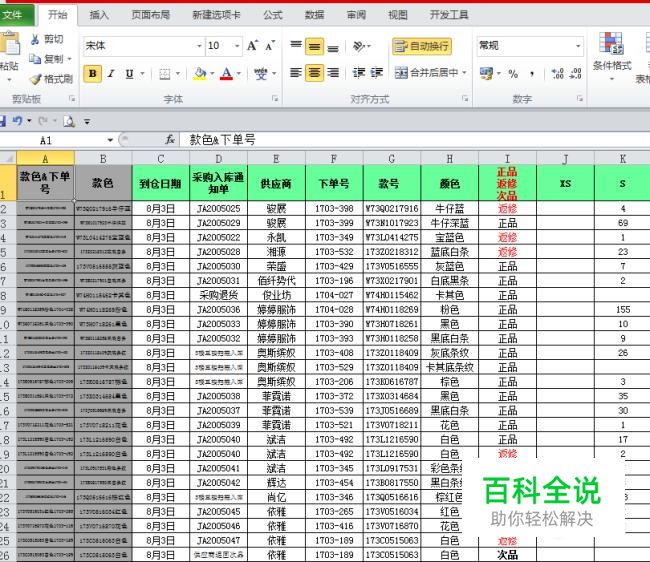This screenshot has width=650, height=562.
Task: Increase decimal places icon
Action: click(558, 74)
